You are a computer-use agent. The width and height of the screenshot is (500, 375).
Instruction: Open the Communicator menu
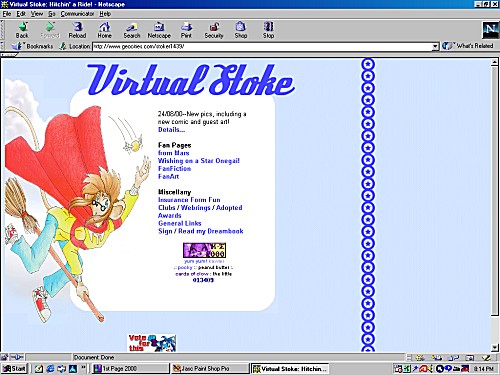[x=77, y=14]
